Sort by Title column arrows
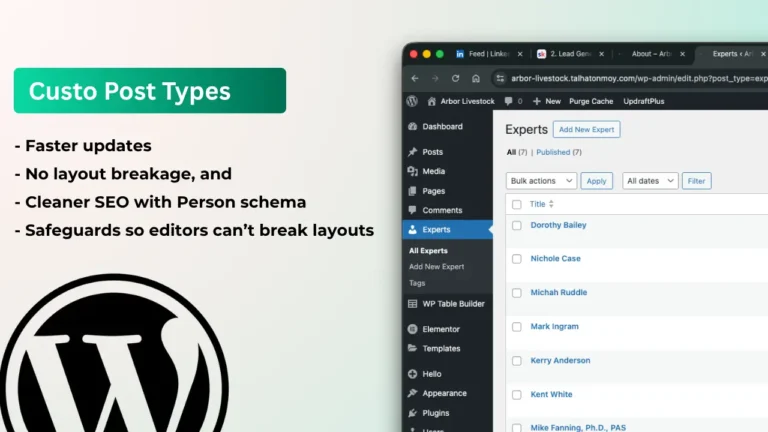The height and width of the screenshot is (432, 768). coord(551,204)
